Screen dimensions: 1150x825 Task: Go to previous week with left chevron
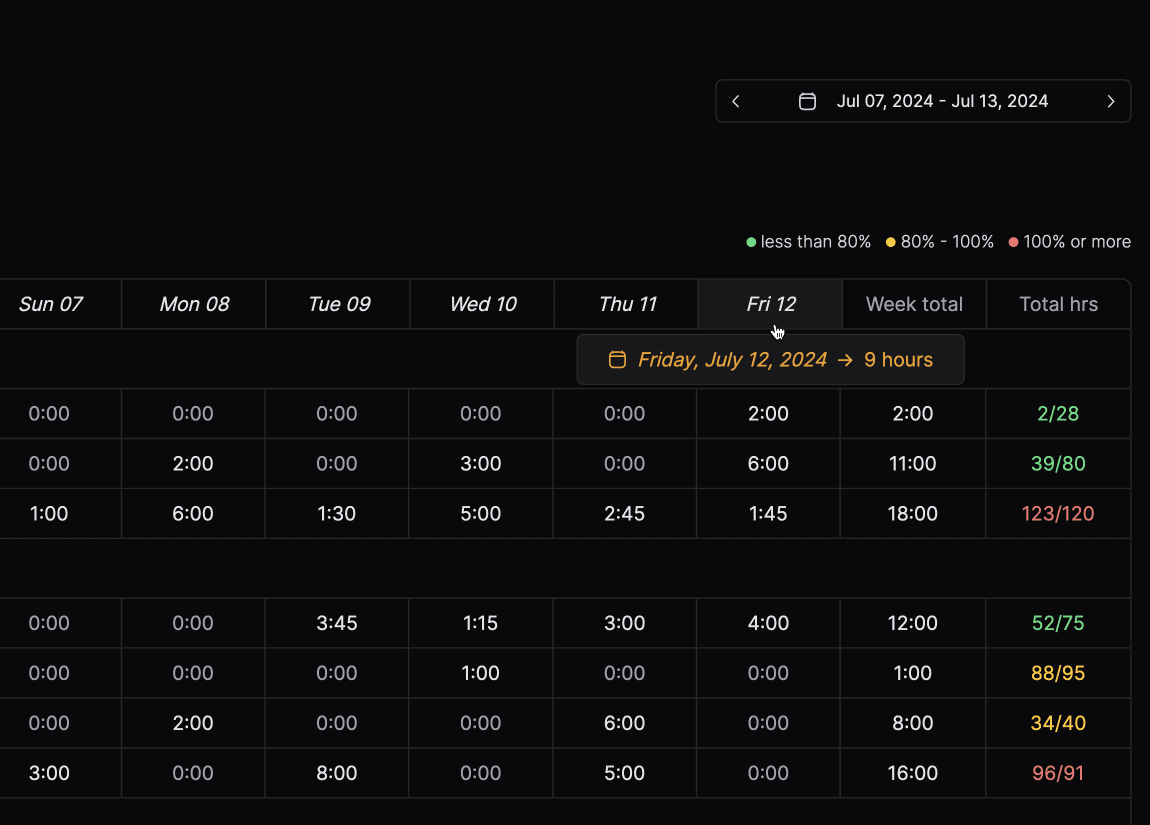[736, 101]
